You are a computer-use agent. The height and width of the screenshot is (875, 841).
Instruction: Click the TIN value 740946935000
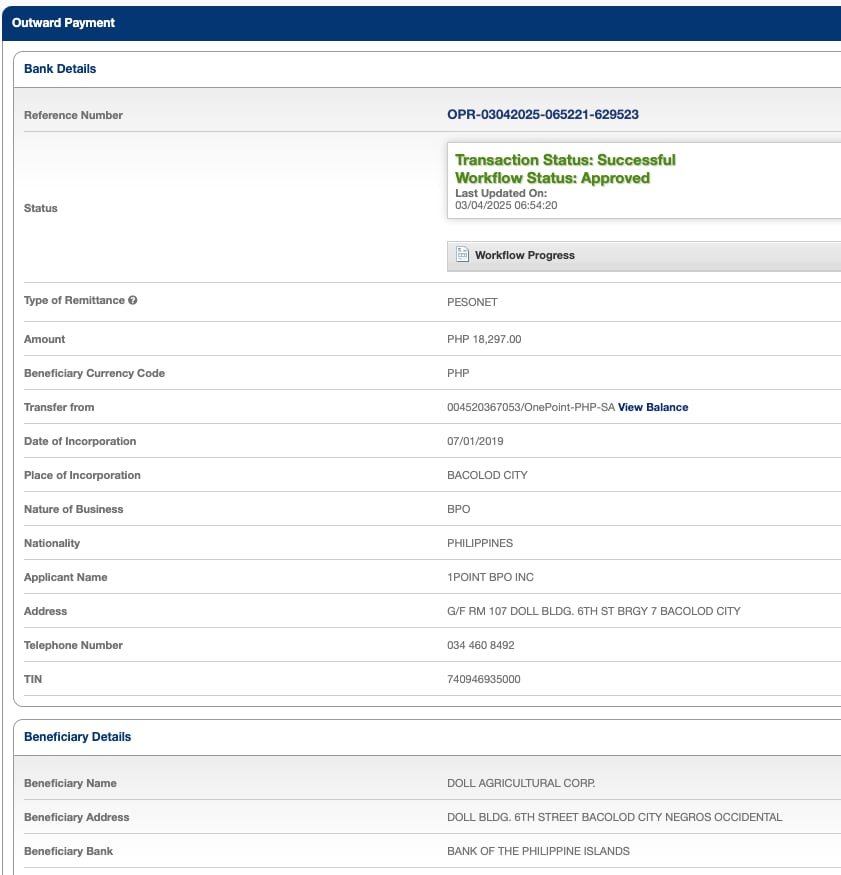(x=483, y=679)
